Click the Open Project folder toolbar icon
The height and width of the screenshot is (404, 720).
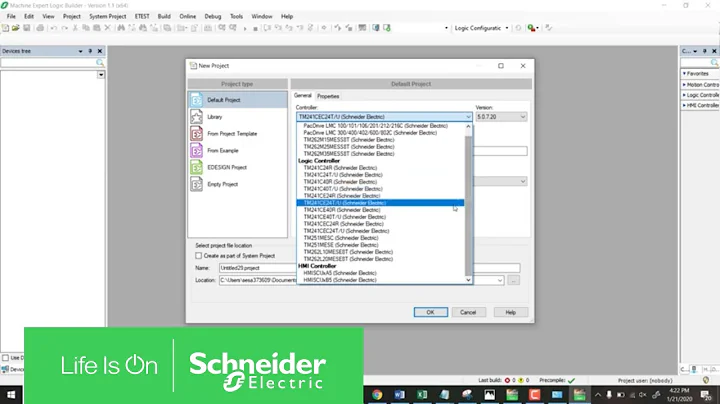tap(16, 28)
